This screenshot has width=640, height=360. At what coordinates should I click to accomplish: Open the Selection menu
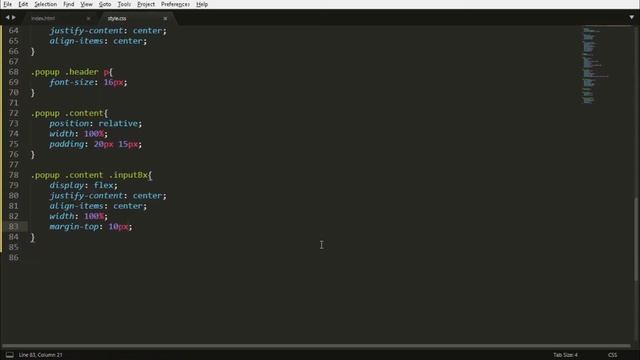tap(45, 4)
